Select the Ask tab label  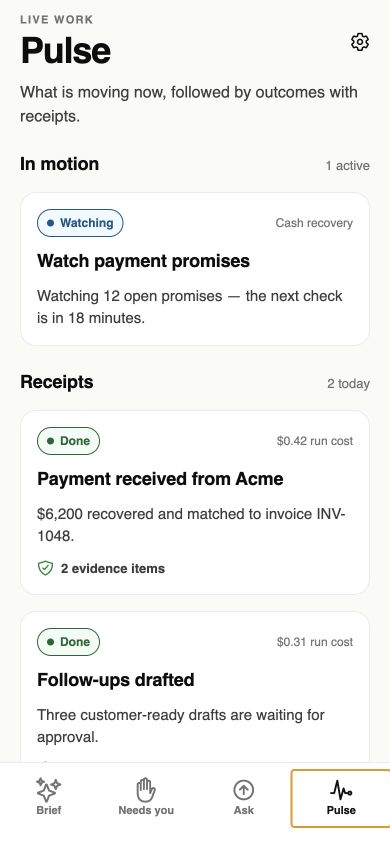[244, 810]
